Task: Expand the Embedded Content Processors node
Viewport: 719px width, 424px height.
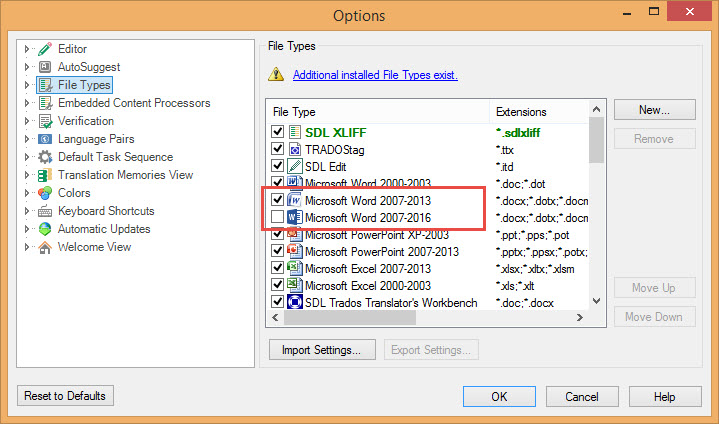Action: (27, 103)
